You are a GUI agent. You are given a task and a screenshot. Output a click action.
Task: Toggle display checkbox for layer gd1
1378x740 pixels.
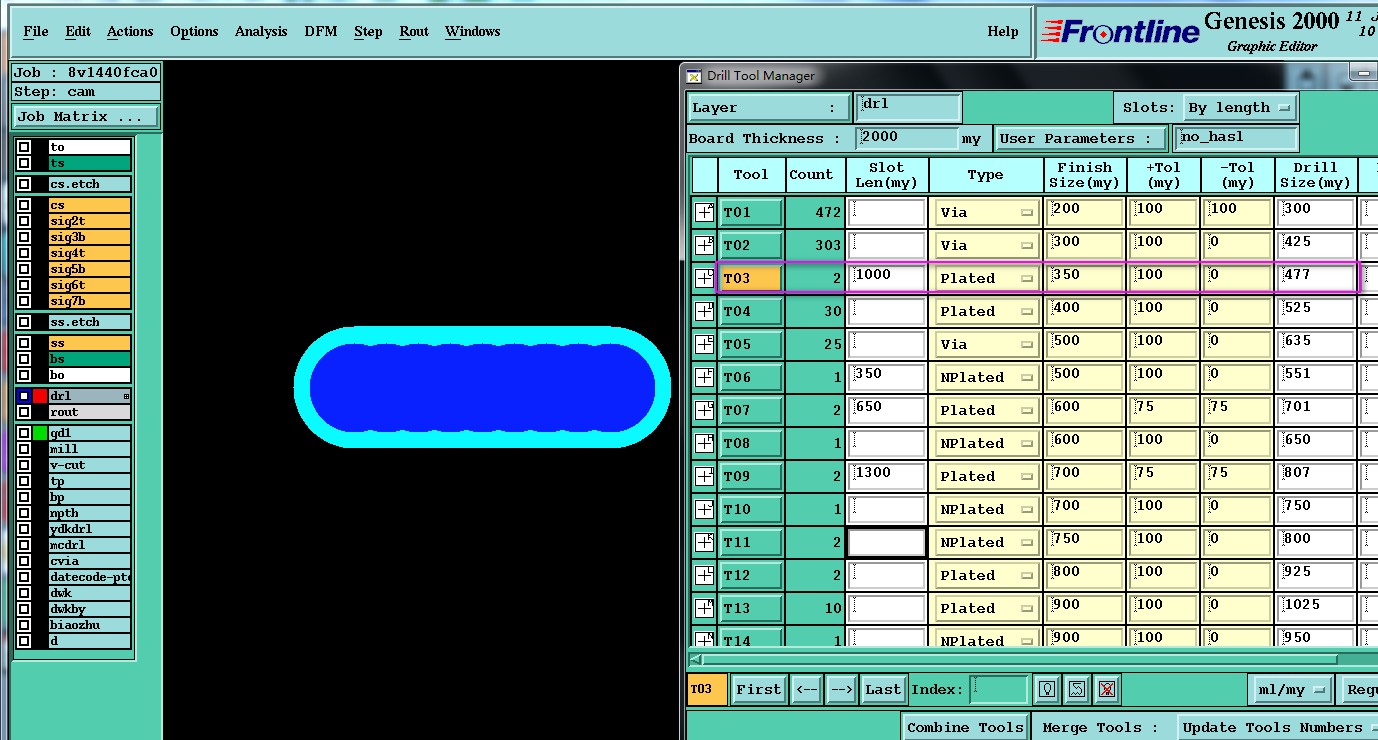coord(23,433)
